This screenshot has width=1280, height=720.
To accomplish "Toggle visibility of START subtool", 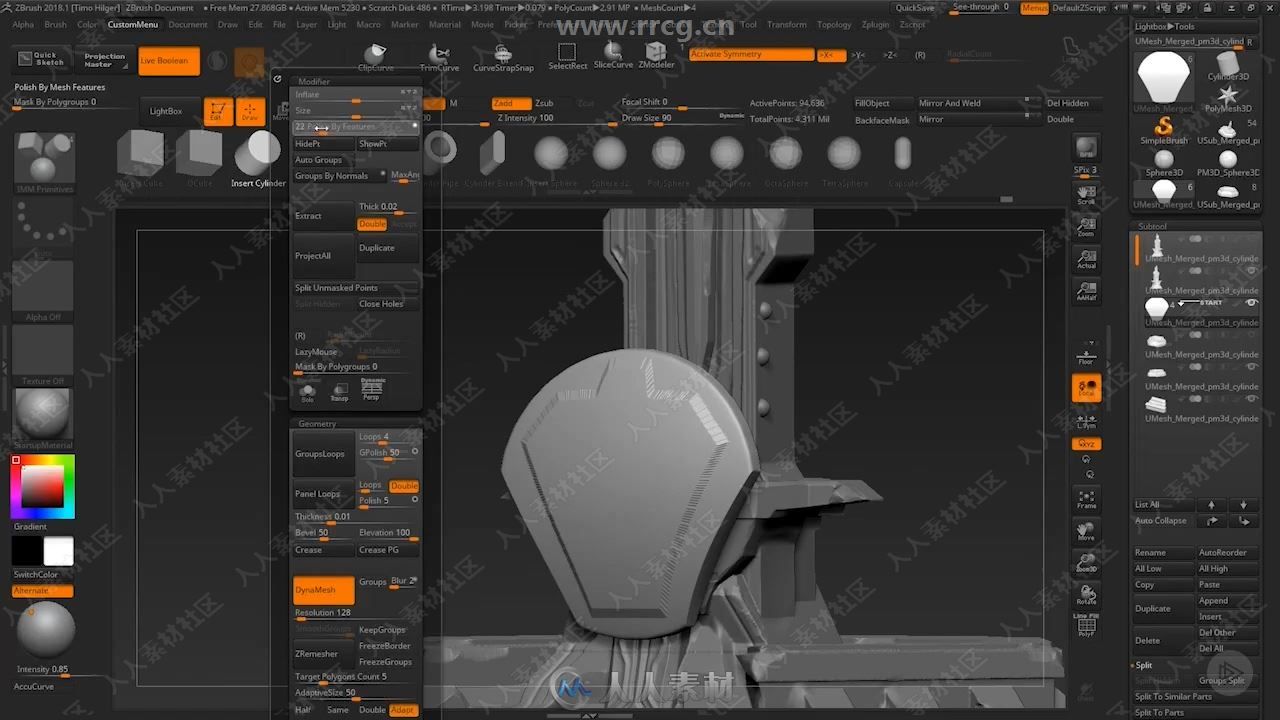I will click(x=1251, y=302).
